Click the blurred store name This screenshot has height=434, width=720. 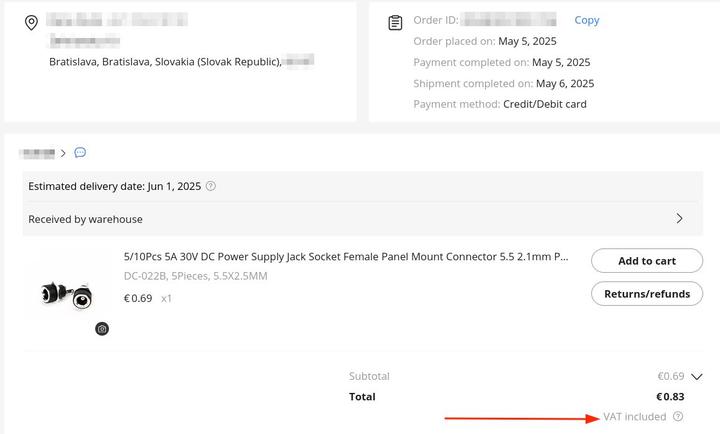tap(38, 153)
